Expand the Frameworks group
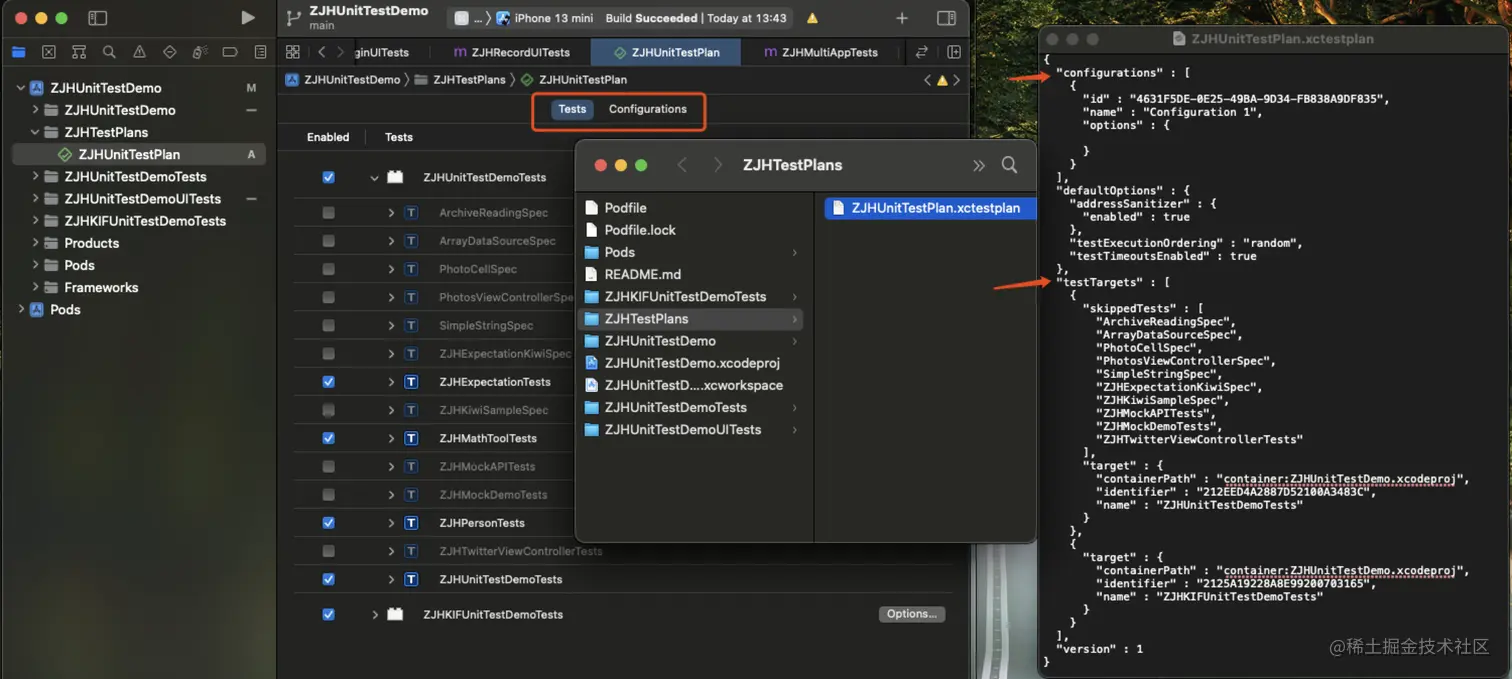This screenshot has height=679, width=1512. pos(36,287)
